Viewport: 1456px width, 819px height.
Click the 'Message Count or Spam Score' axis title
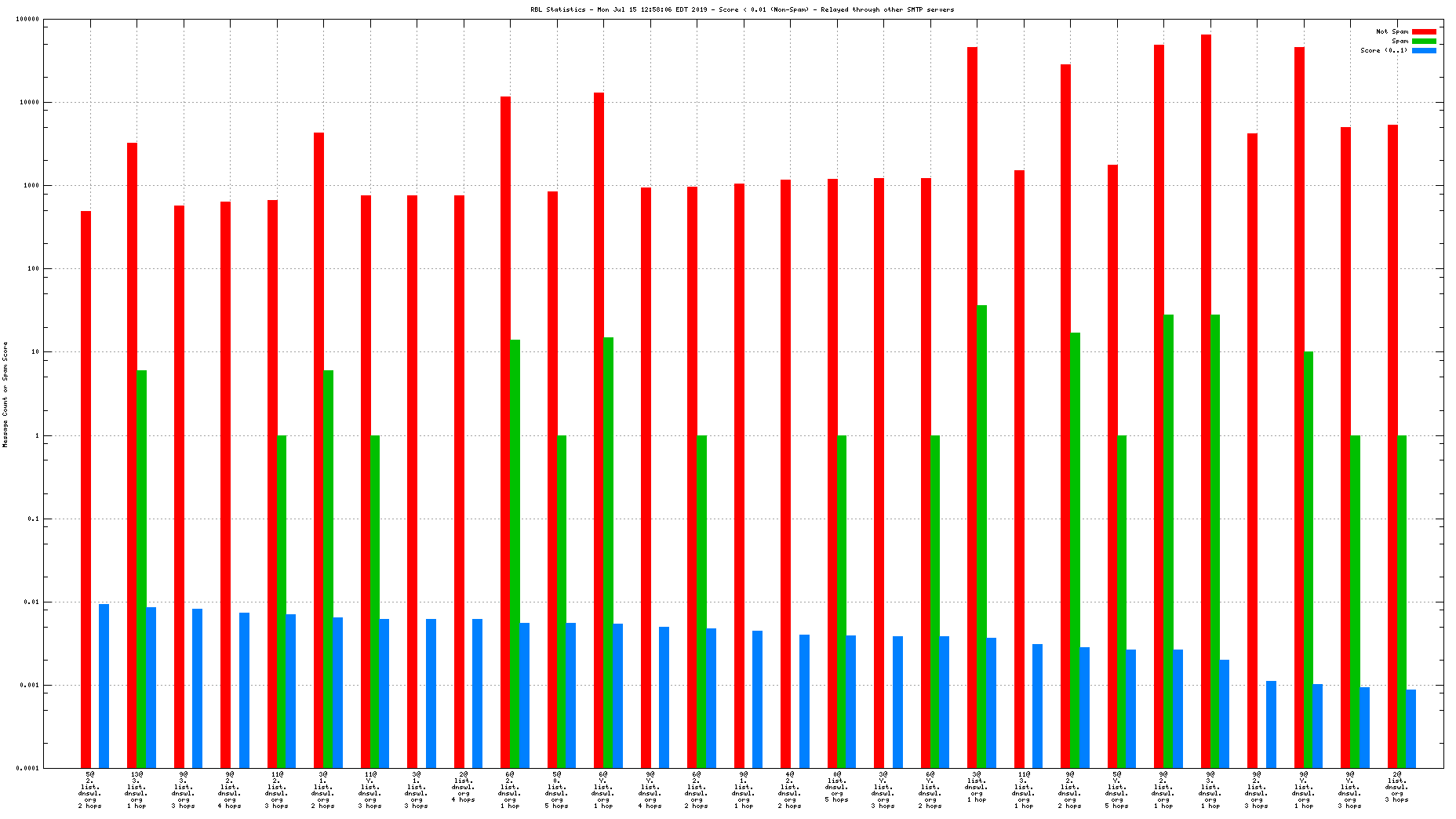(5, 394)
